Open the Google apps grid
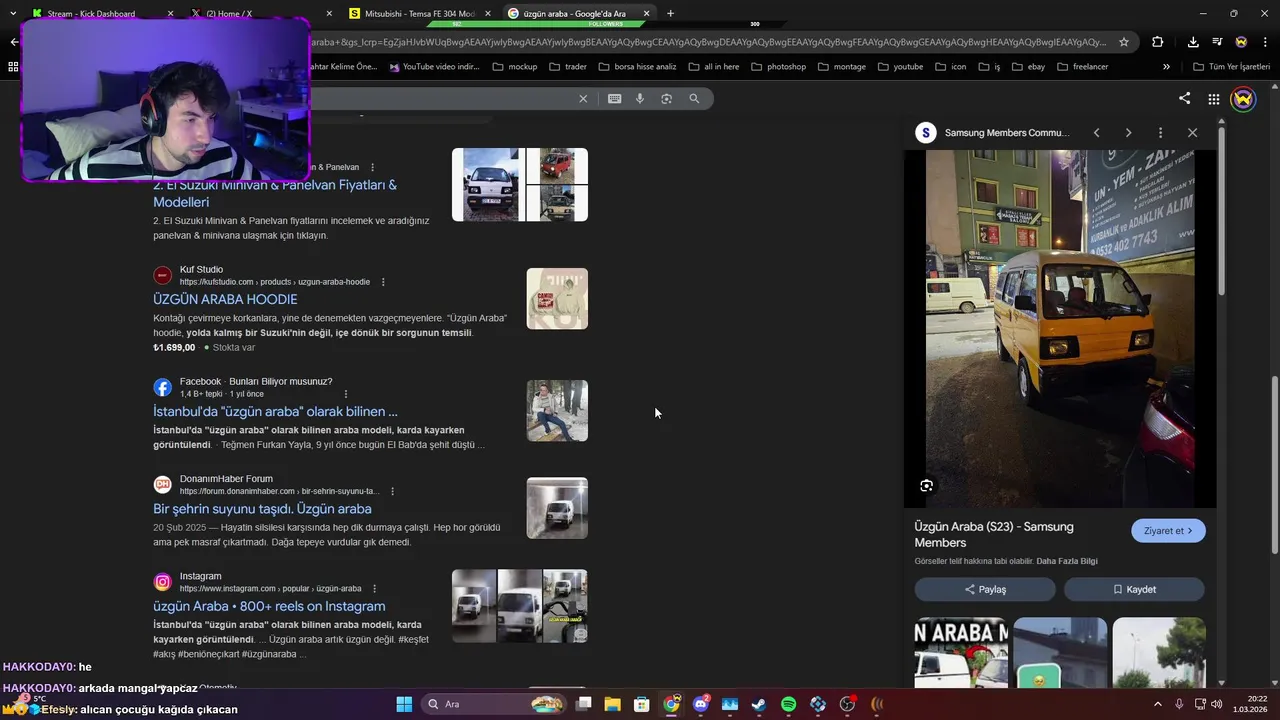 coord(1213,99)
